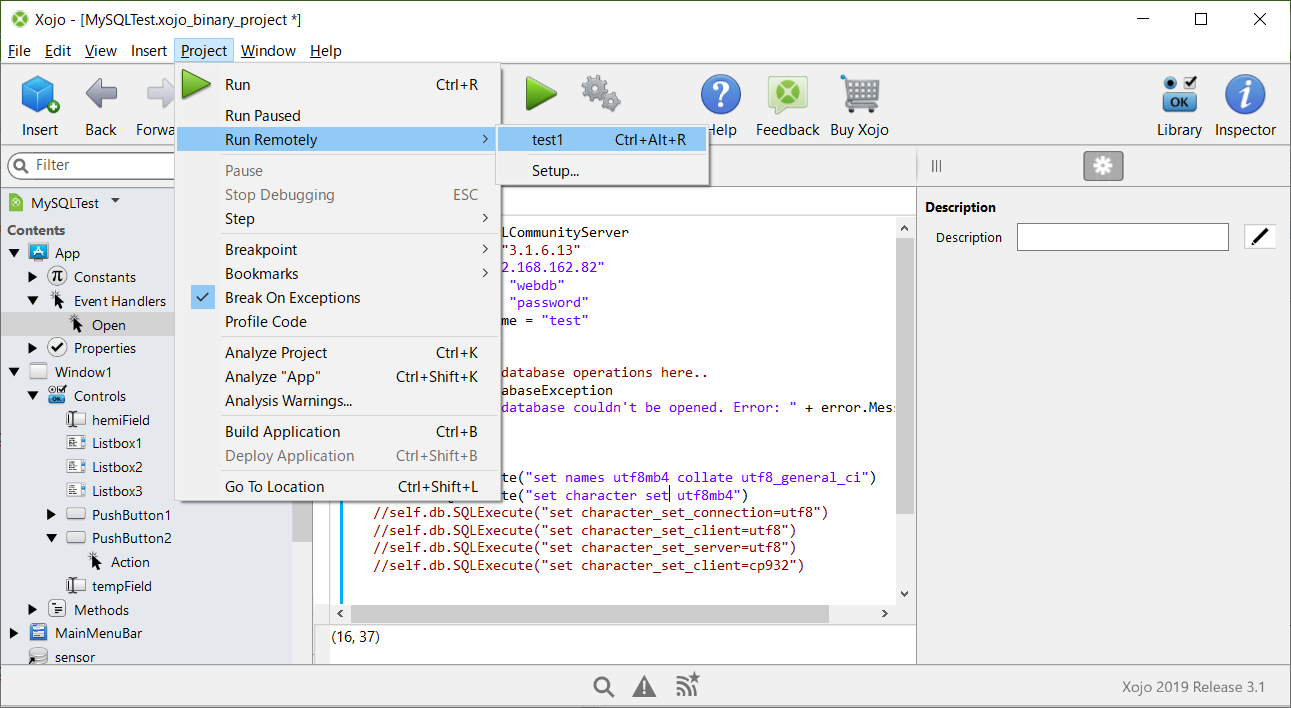Open Setup... in Run Remotely submenu
Image resolution: width=1291 pixels, height=708 pixels.
pos(603,171)
